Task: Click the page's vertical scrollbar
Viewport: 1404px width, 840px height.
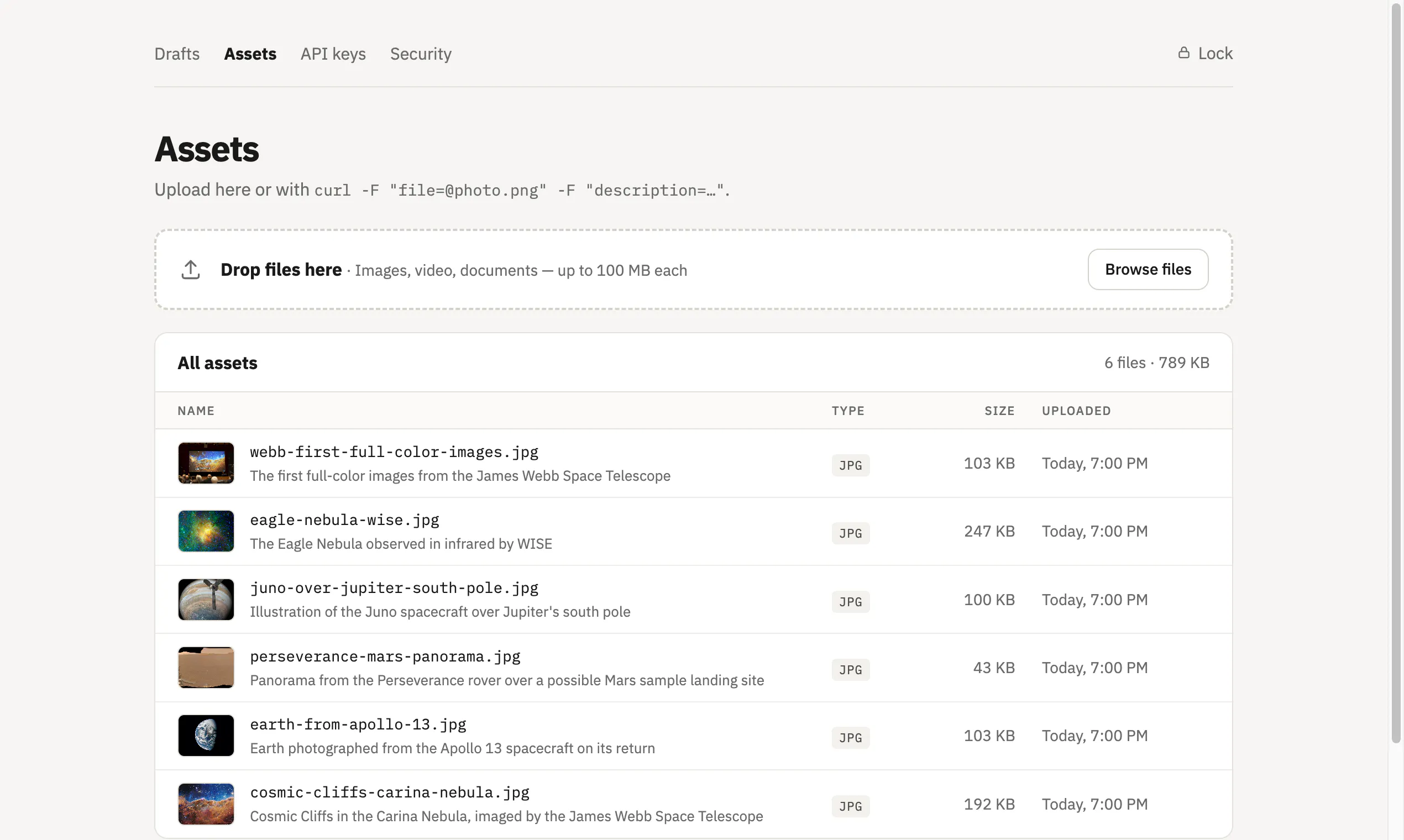Action: (x=1396, y=374)
